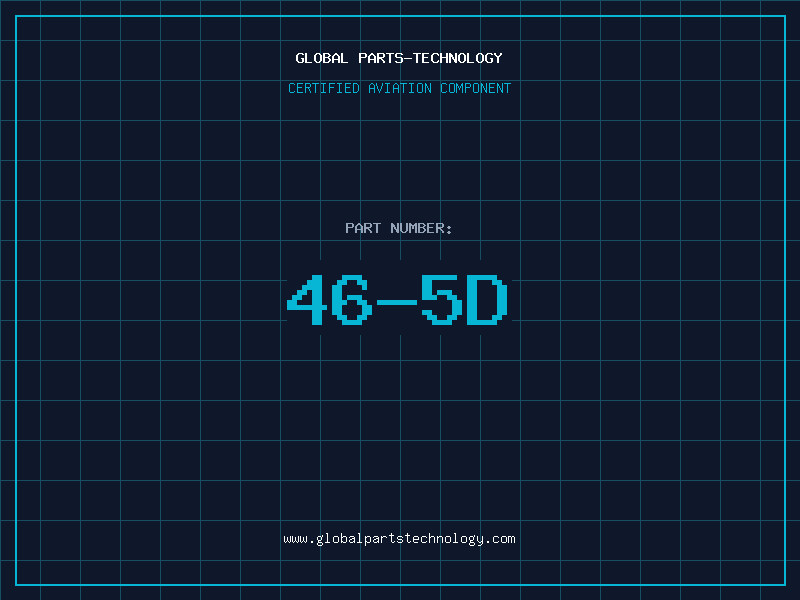
Task: Click the CERTIFIED AVIATION COMPONENT subtitle
Action: [x=399, y=88]
